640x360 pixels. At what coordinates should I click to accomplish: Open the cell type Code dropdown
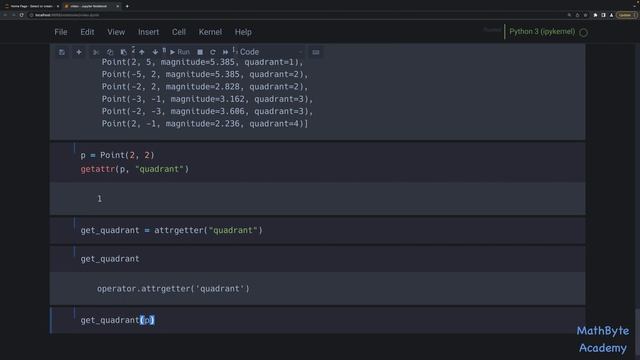point(271,52)
